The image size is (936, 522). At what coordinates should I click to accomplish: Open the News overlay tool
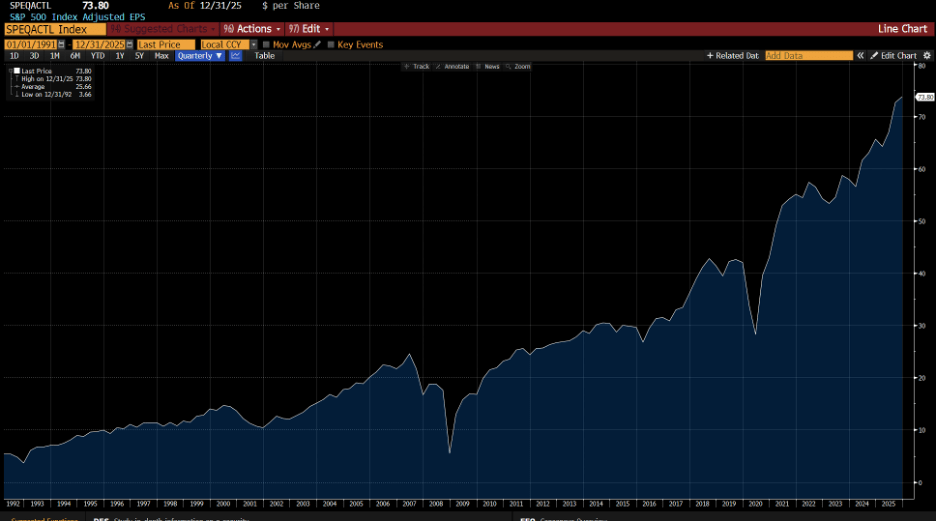(488, 67)
